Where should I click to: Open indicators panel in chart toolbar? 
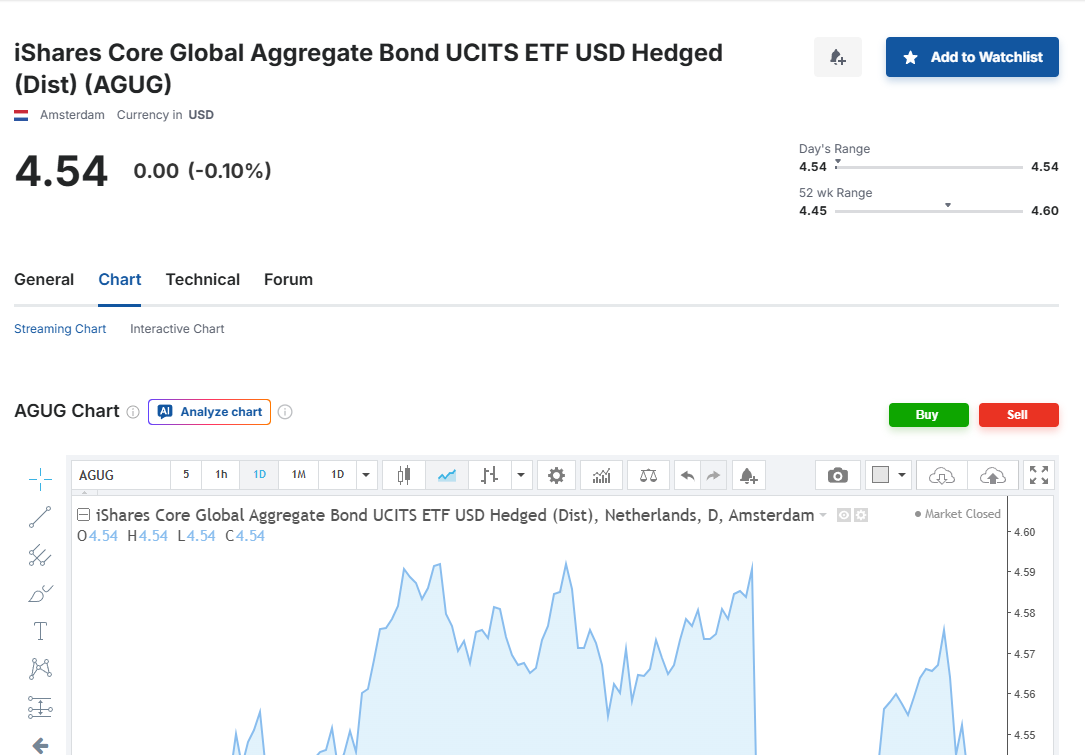tap(601, 475)
